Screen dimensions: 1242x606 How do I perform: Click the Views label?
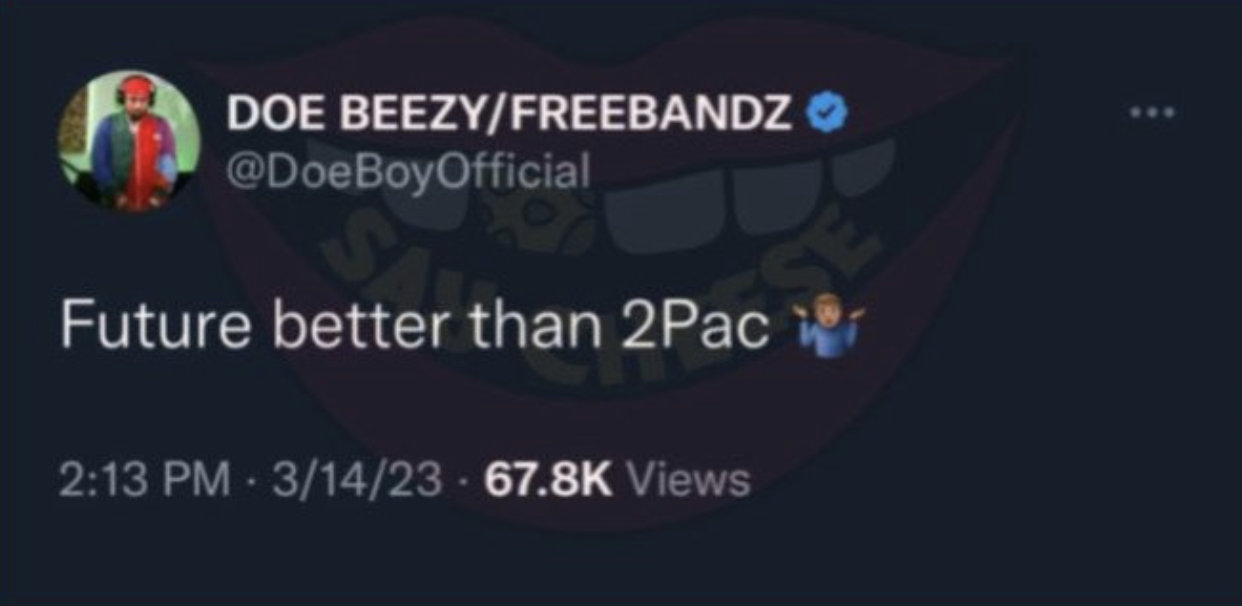coord(687,480)
